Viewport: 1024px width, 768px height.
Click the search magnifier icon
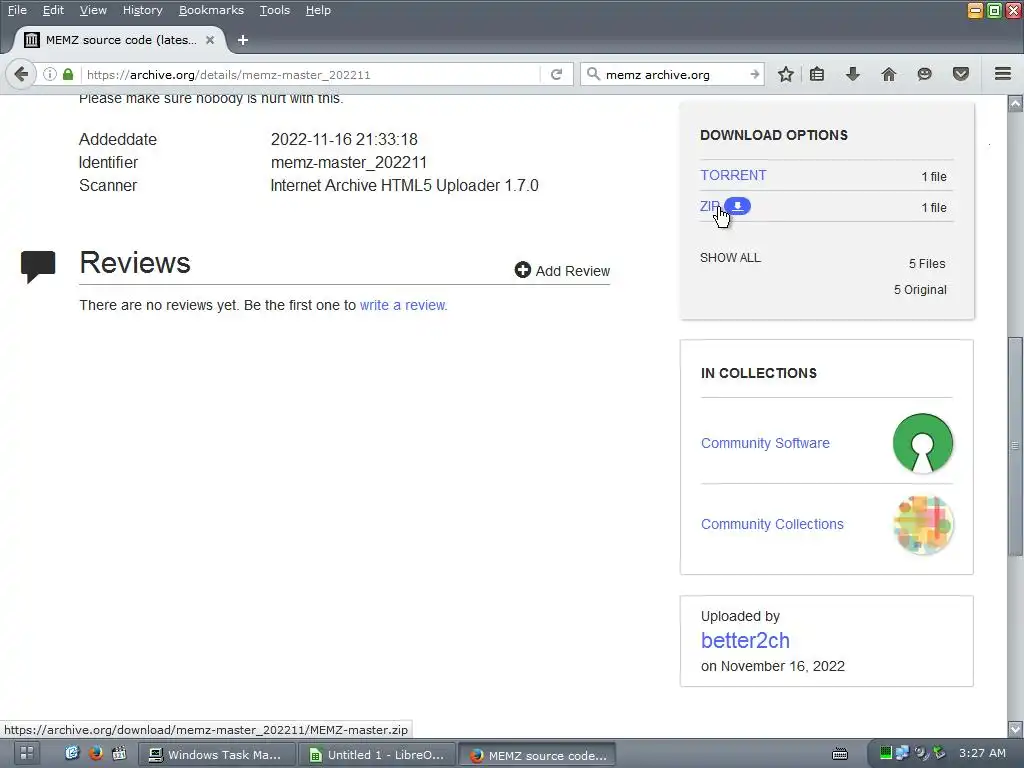tap(593, 74)
